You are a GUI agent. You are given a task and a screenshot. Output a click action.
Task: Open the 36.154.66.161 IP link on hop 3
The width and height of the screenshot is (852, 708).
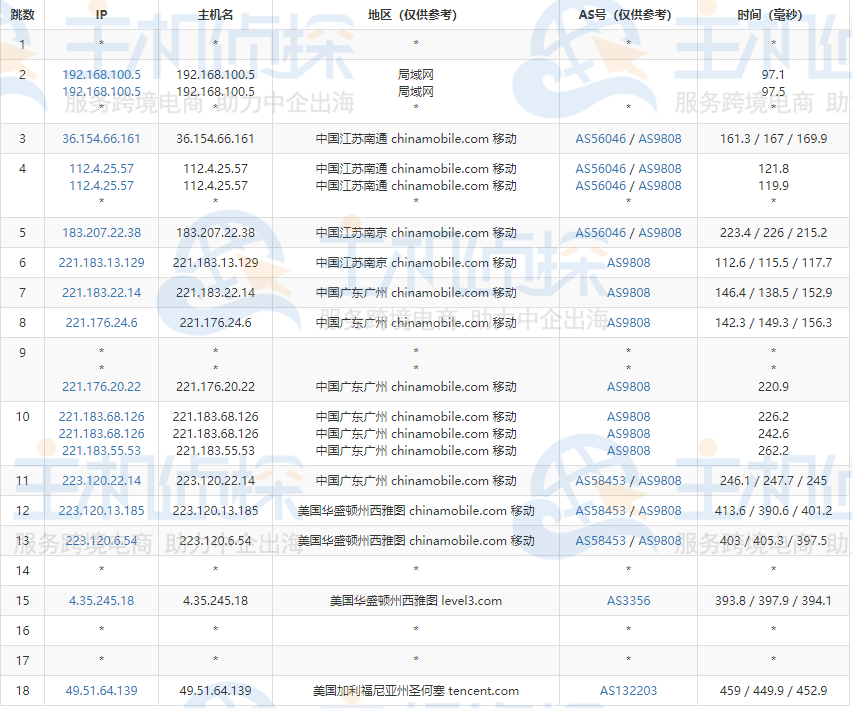[x=101, y=139]
